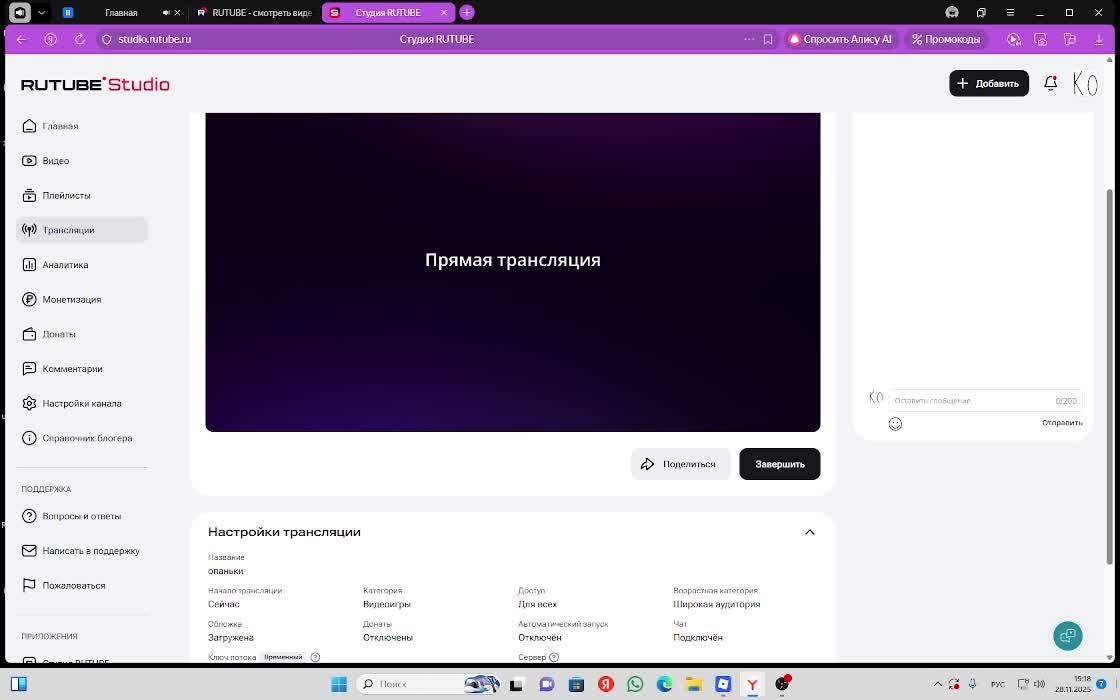This screenshot has width=1120, height=700.
Task: Click Спросить Алису AI
Action: (841, 39)
